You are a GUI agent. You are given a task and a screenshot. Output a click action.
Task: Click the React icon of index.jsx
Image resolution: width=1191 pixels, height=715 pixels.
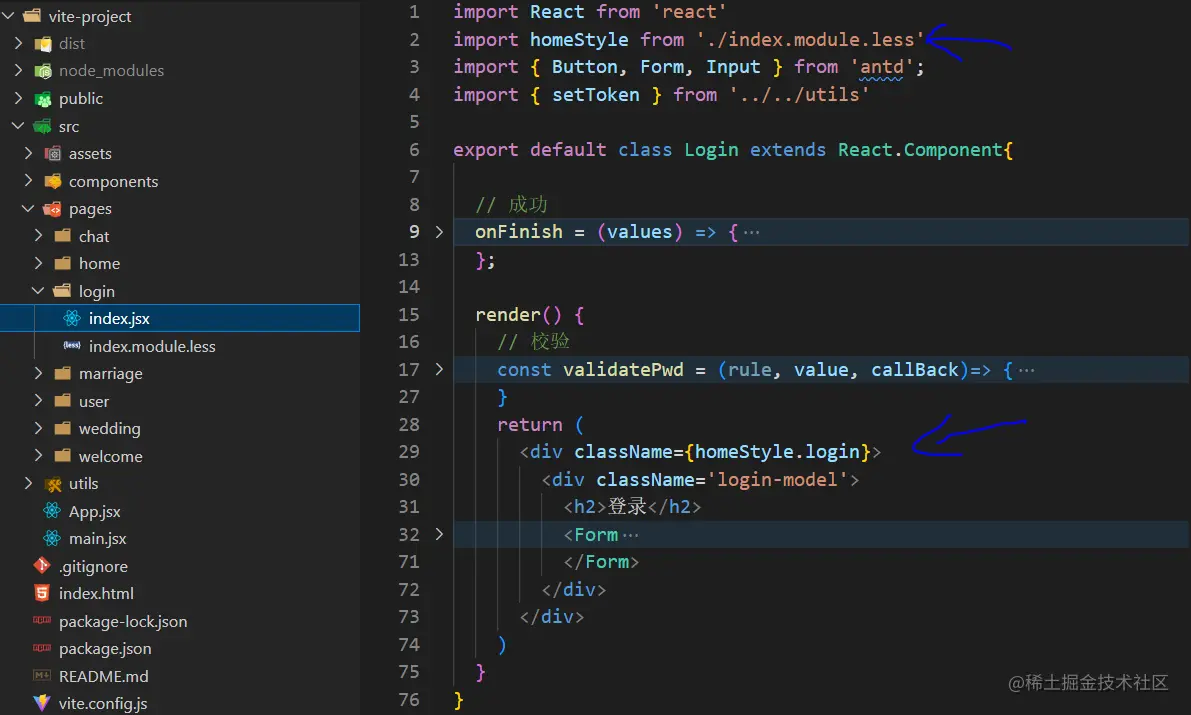[72, 318]
